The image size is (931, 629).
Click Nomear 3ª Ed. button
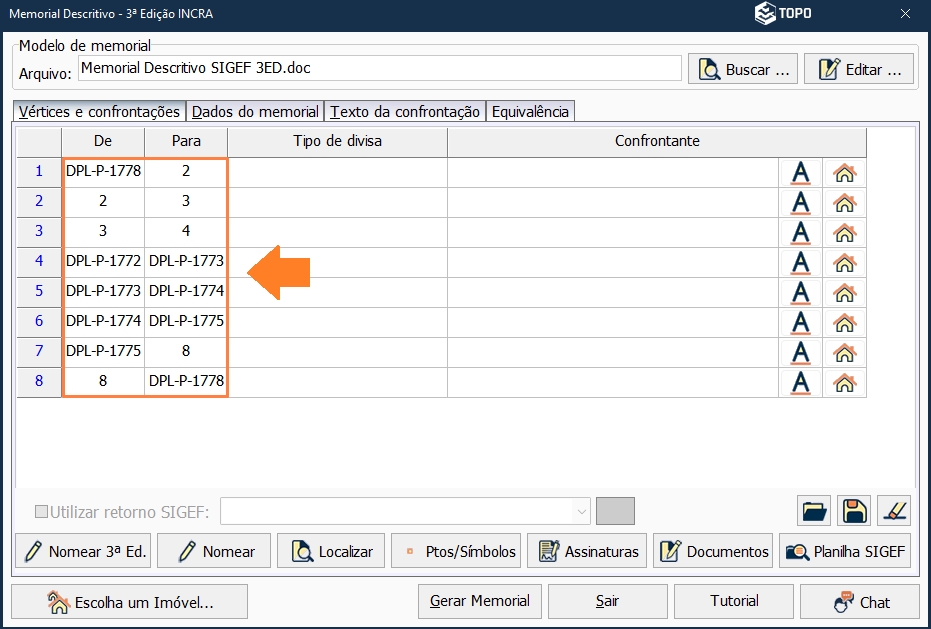(83, 551)
